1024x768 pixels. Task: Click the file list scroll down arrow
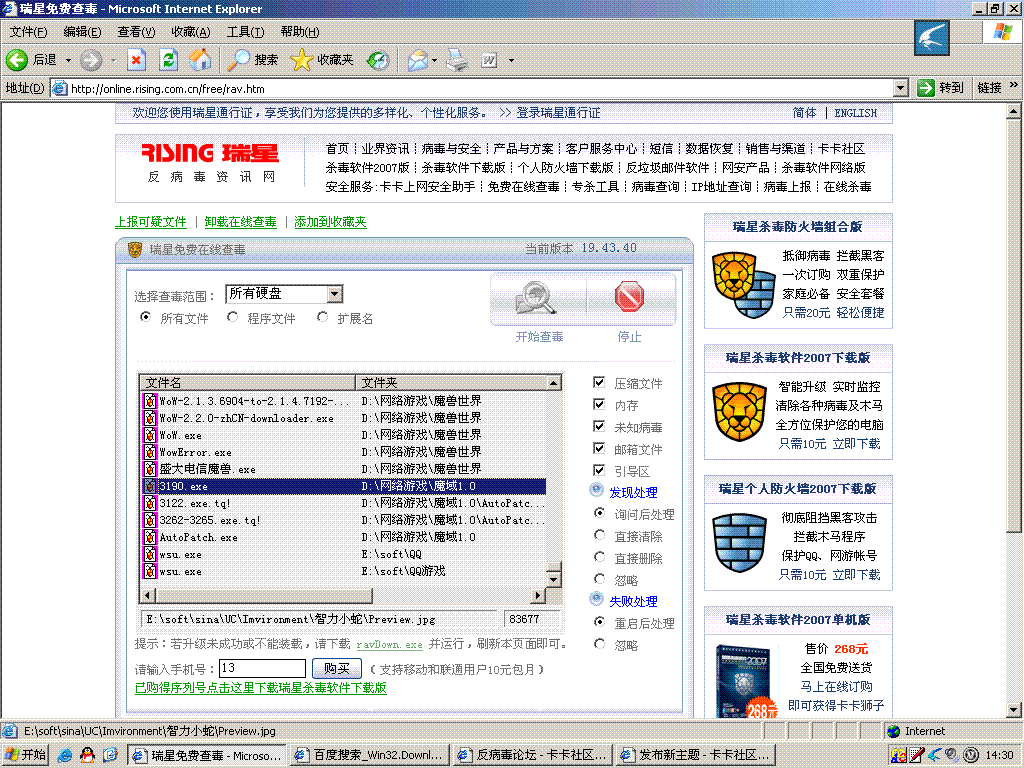coord(553,579)
